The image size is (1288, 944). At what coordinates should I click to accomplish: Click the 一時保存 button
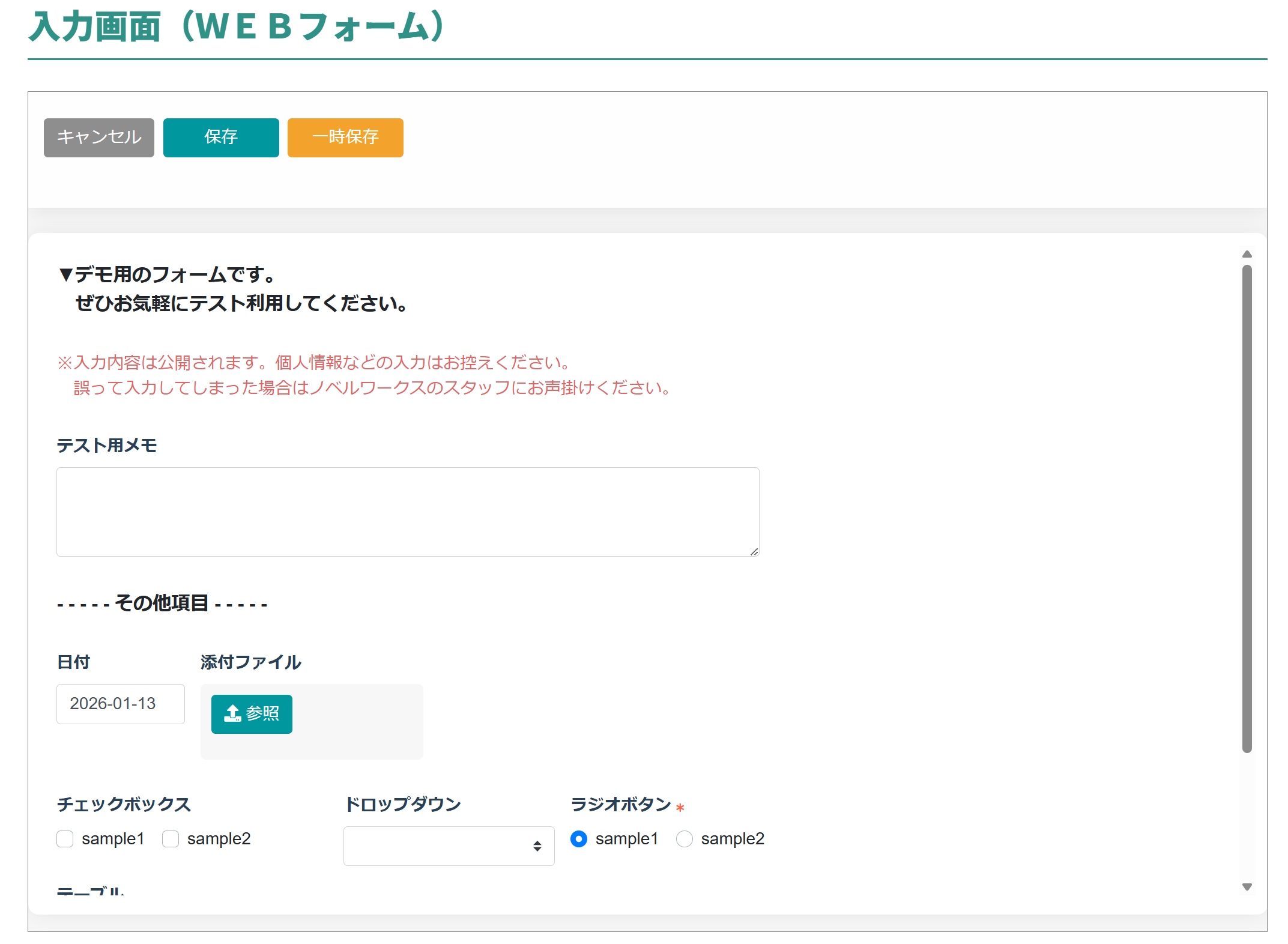point(345,138)
